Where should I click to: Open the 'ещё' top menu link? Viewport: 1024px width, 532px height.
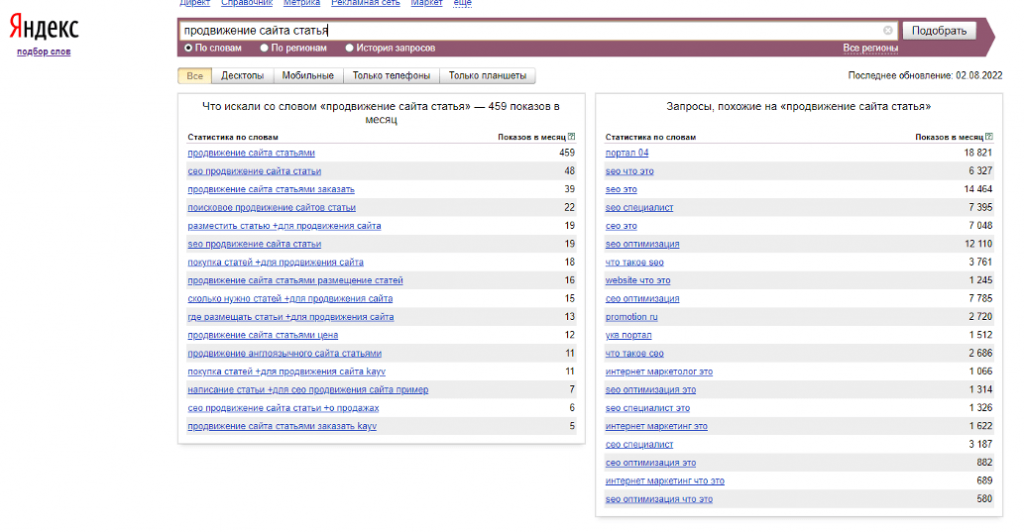click(x=462, y=3)
